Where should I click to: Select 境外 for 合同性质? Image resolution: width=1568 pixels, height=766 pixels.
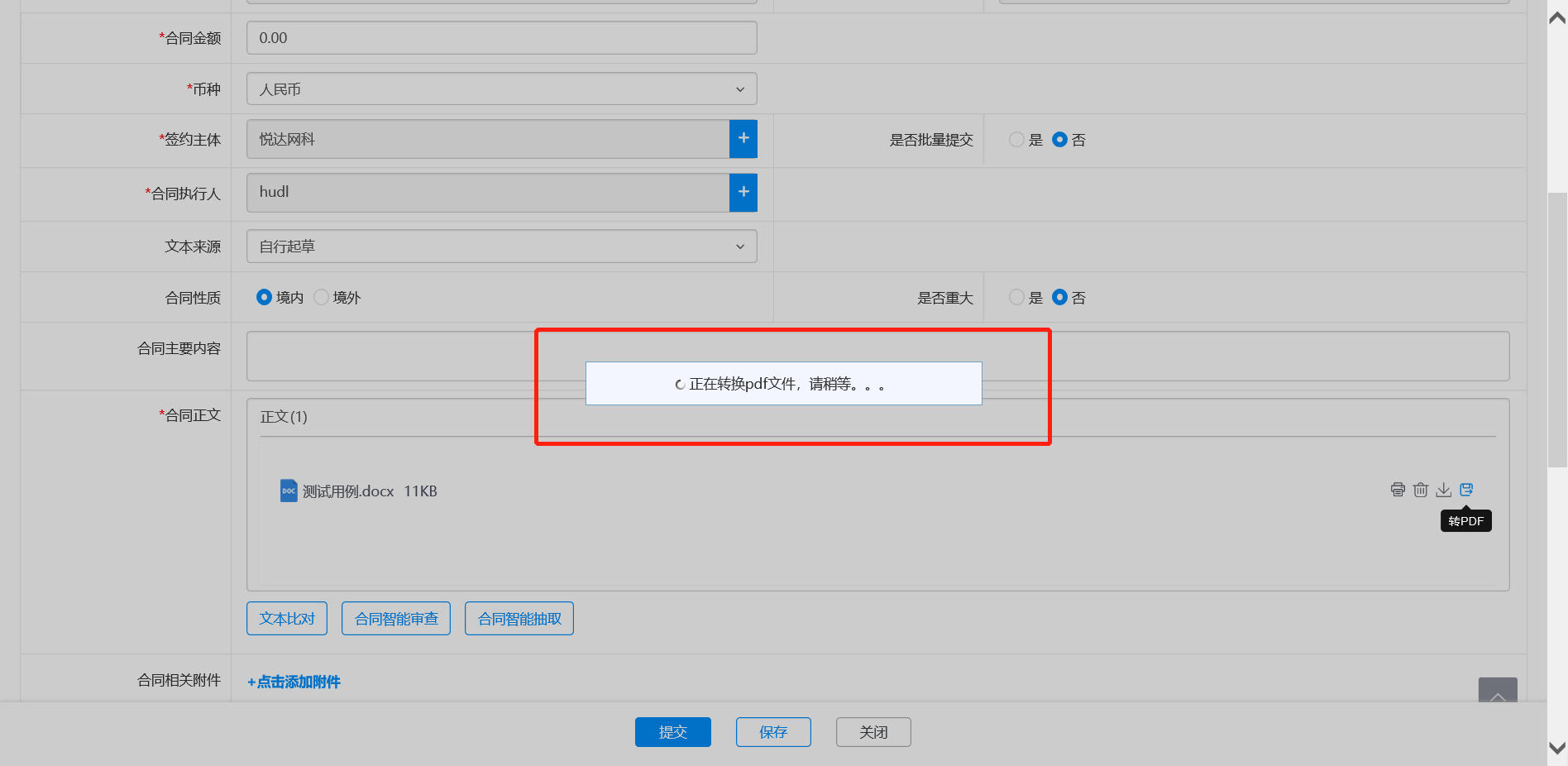click(322, 297)
